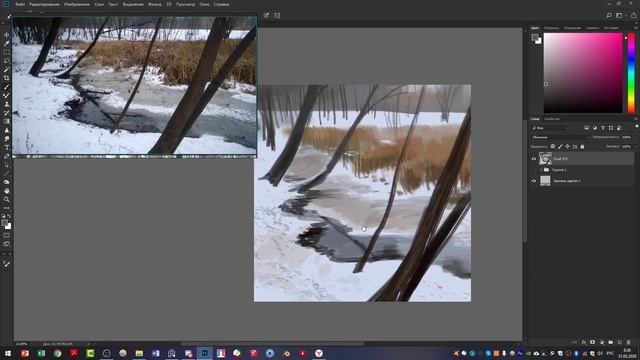The height and width of the screenshot is (360, 640).
Task: Expand the Группа 1 layer group
Action: (541, 170)
